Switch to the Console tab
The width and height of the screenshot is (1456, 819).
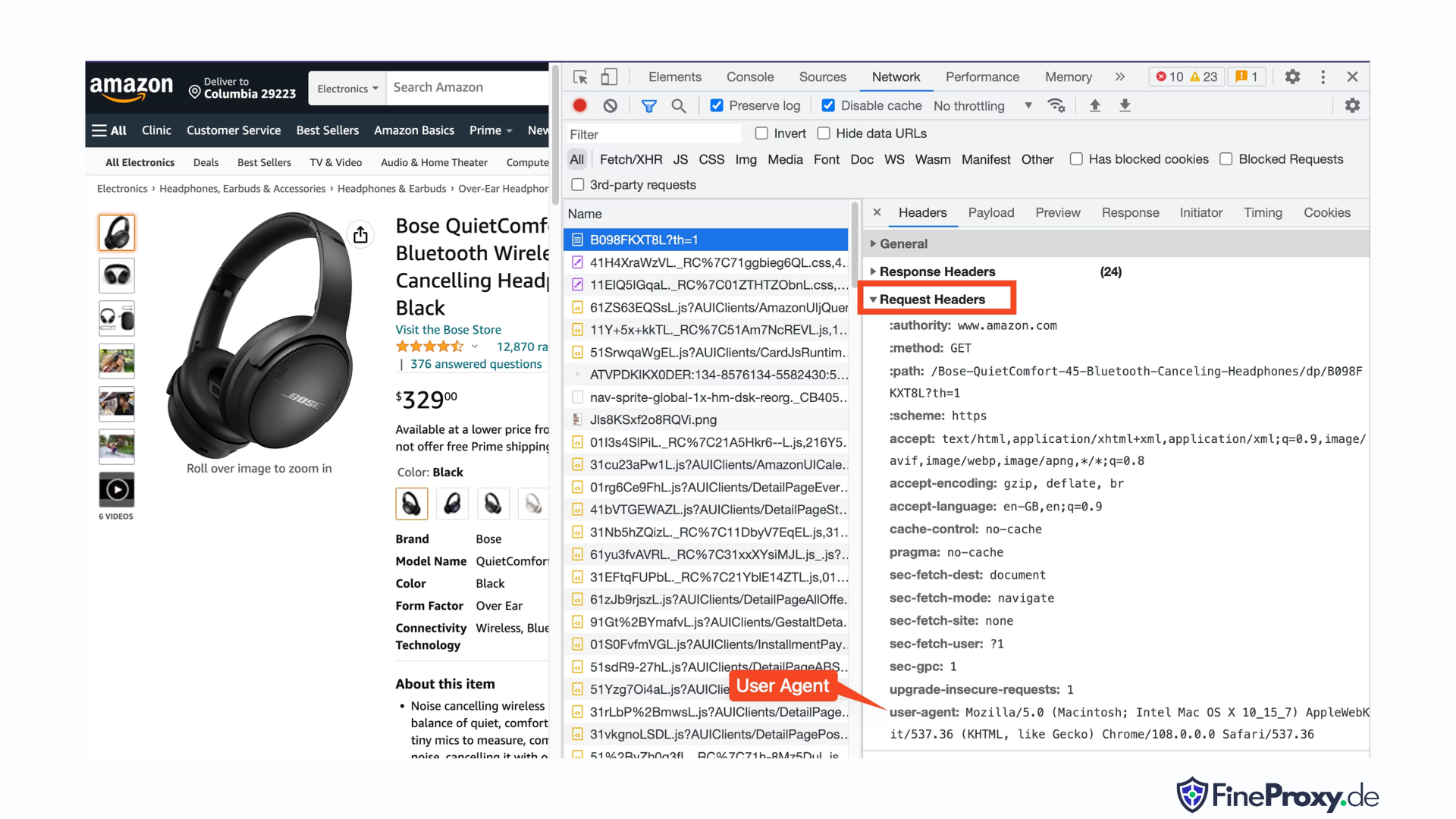click(x=750, y=77)
